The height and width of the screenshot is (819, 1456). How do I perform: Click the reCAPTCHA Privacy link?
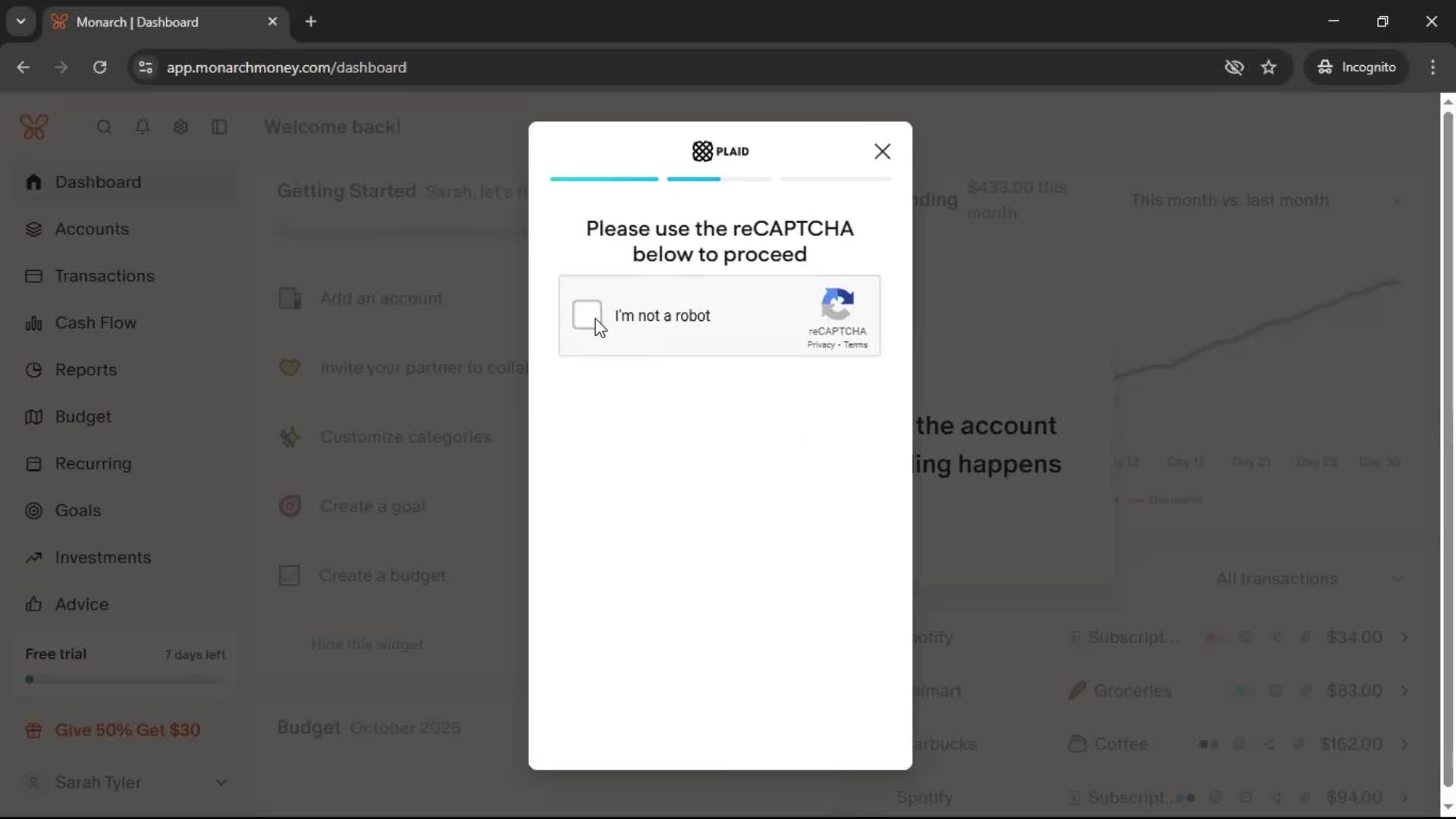click(x=821, y=345)
